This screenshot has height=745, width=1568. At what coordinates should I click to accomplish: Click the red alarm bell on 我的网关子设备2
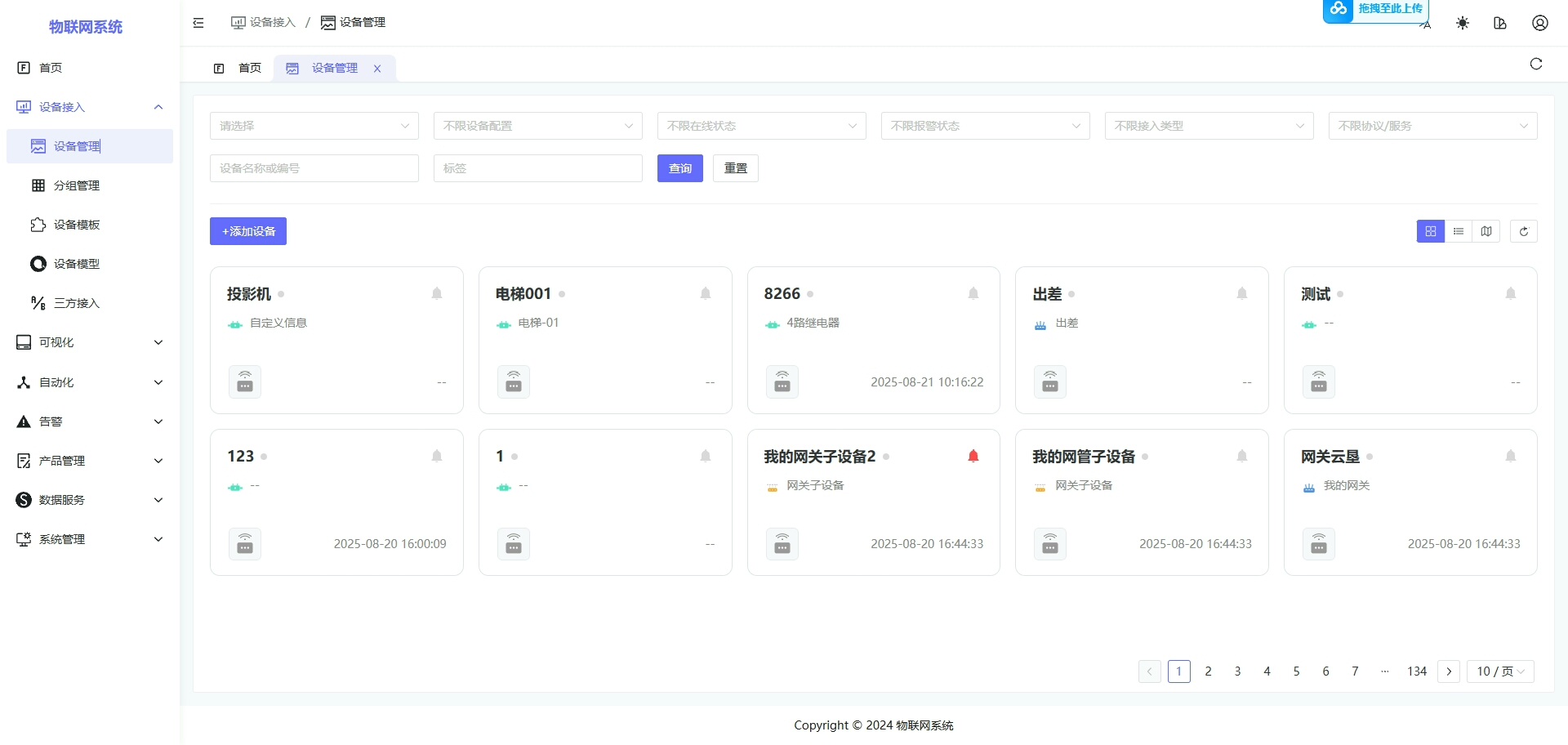973,456
